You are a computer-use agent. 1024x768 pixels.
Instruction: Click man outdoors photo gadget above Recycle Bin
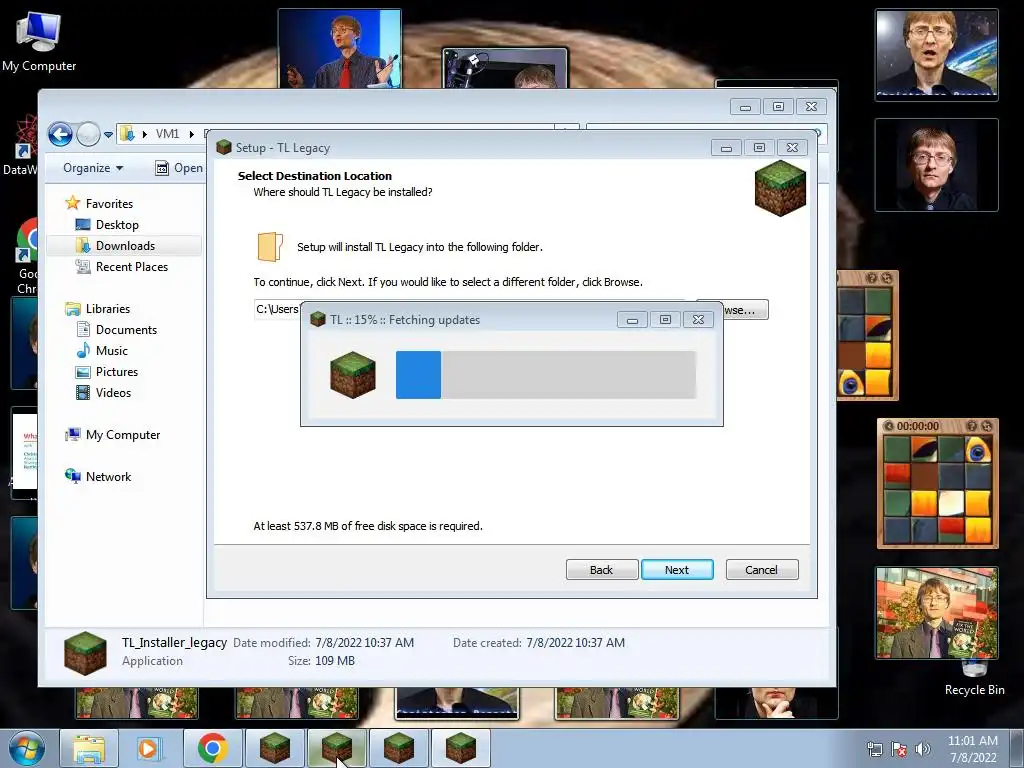[936, 613]
